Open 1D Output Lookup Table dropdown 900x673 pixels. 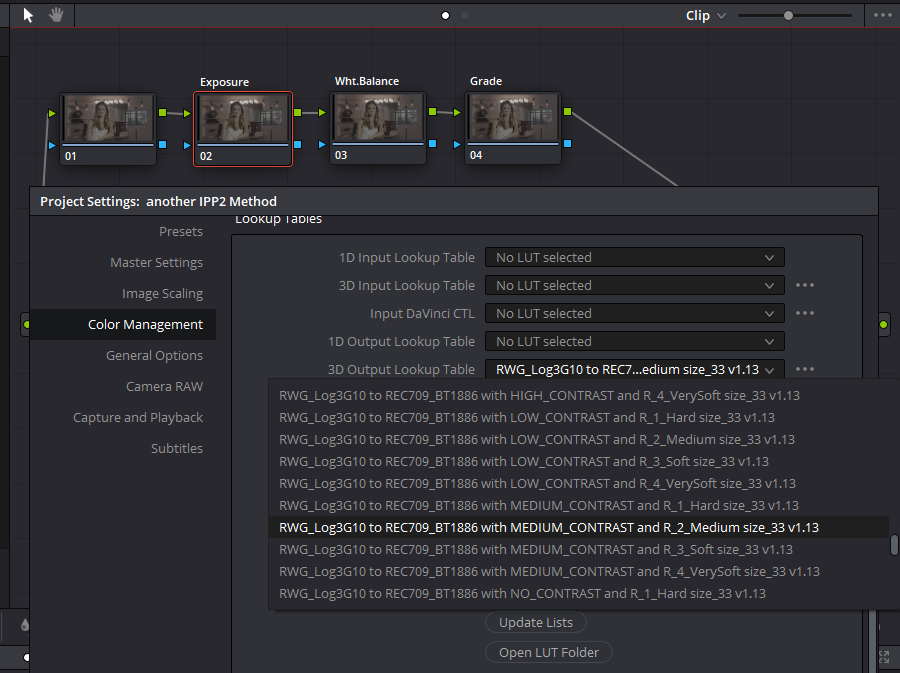click(x=635, y=342)
